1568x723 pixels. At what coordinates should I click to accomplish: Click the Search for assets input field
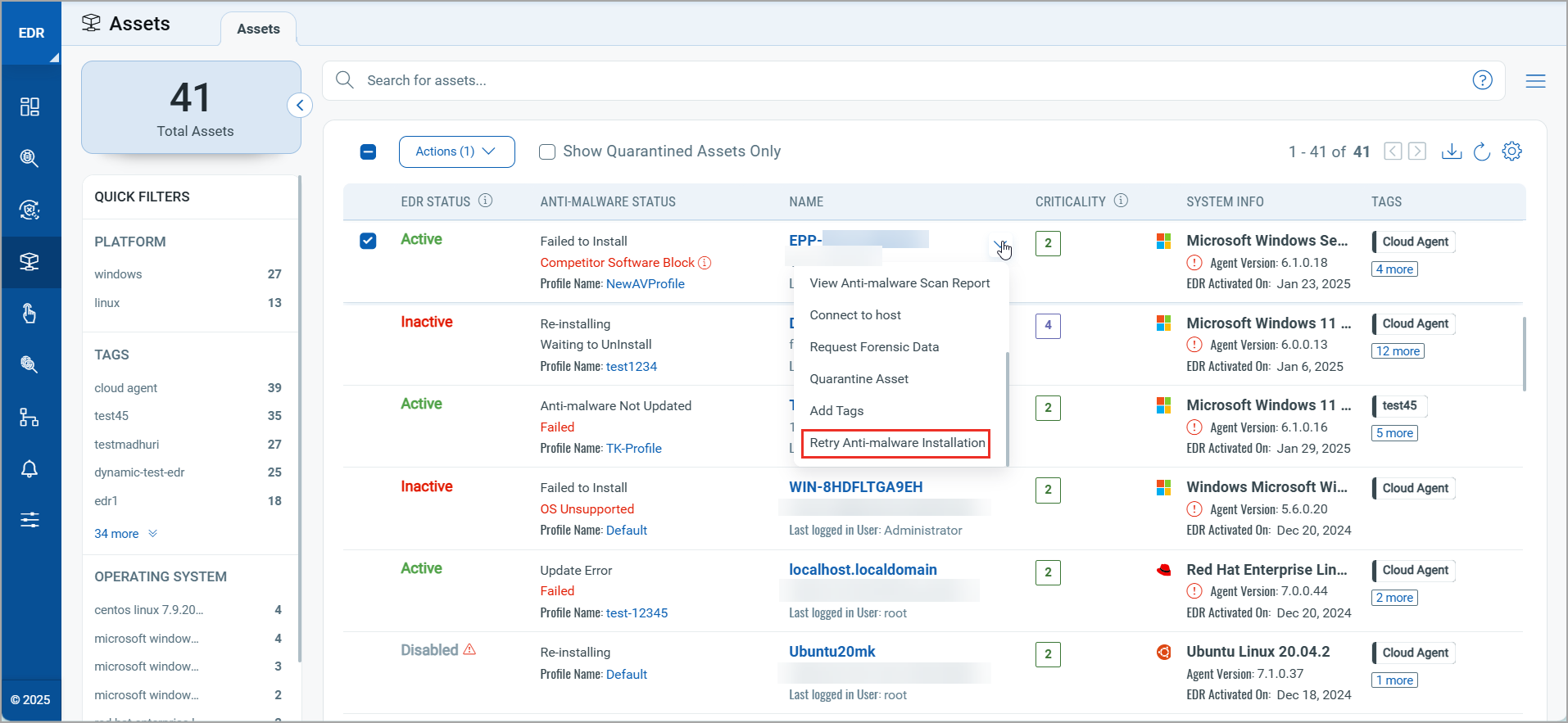point(901,80)
